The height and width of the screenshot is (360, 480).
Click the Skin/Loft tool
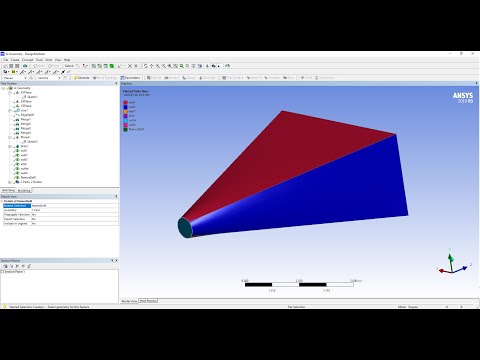pyautogui.click(x=207, y=78)
